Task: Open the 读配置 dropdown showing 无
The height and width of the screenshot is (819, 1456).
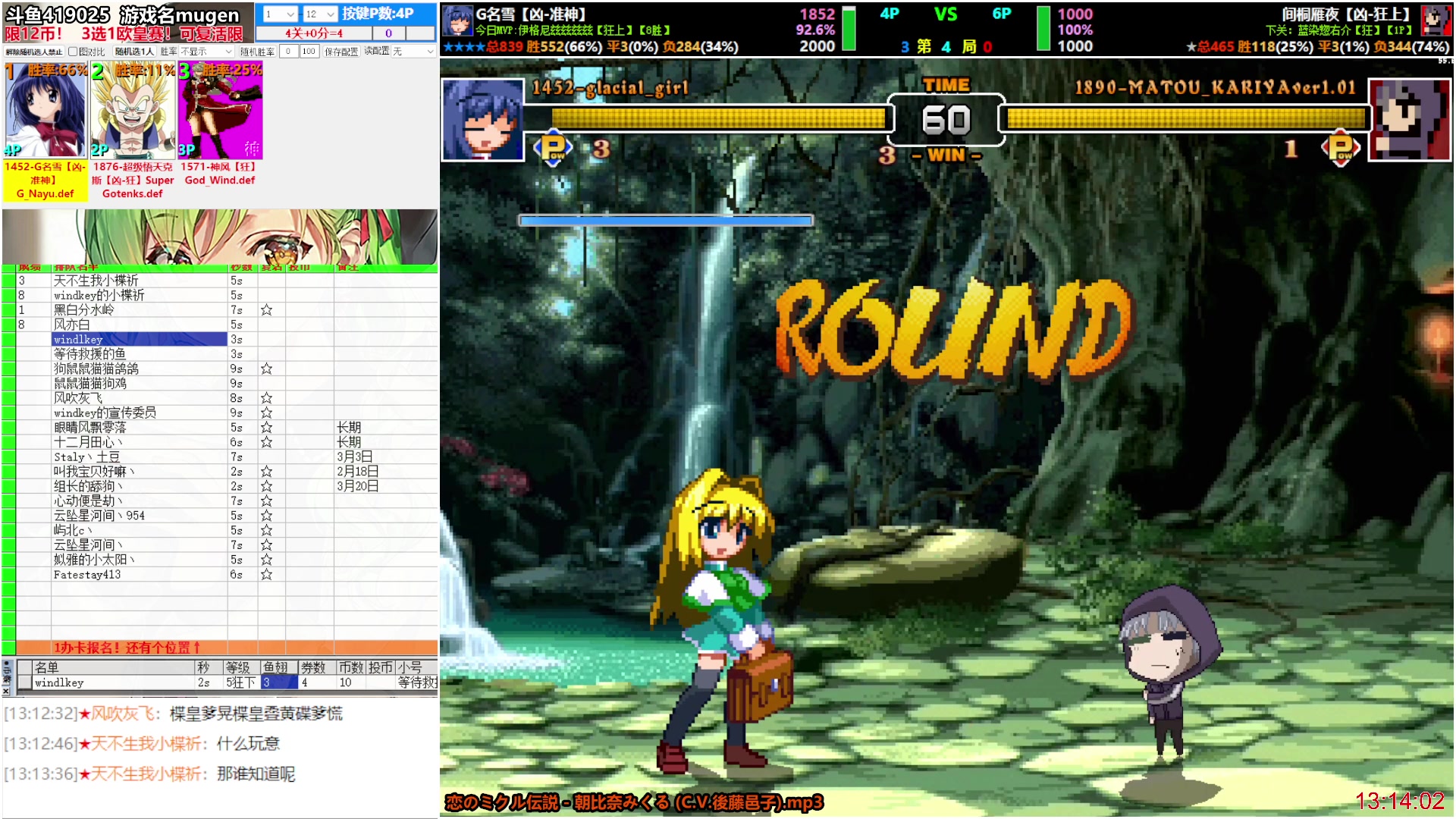Action: 413,52
